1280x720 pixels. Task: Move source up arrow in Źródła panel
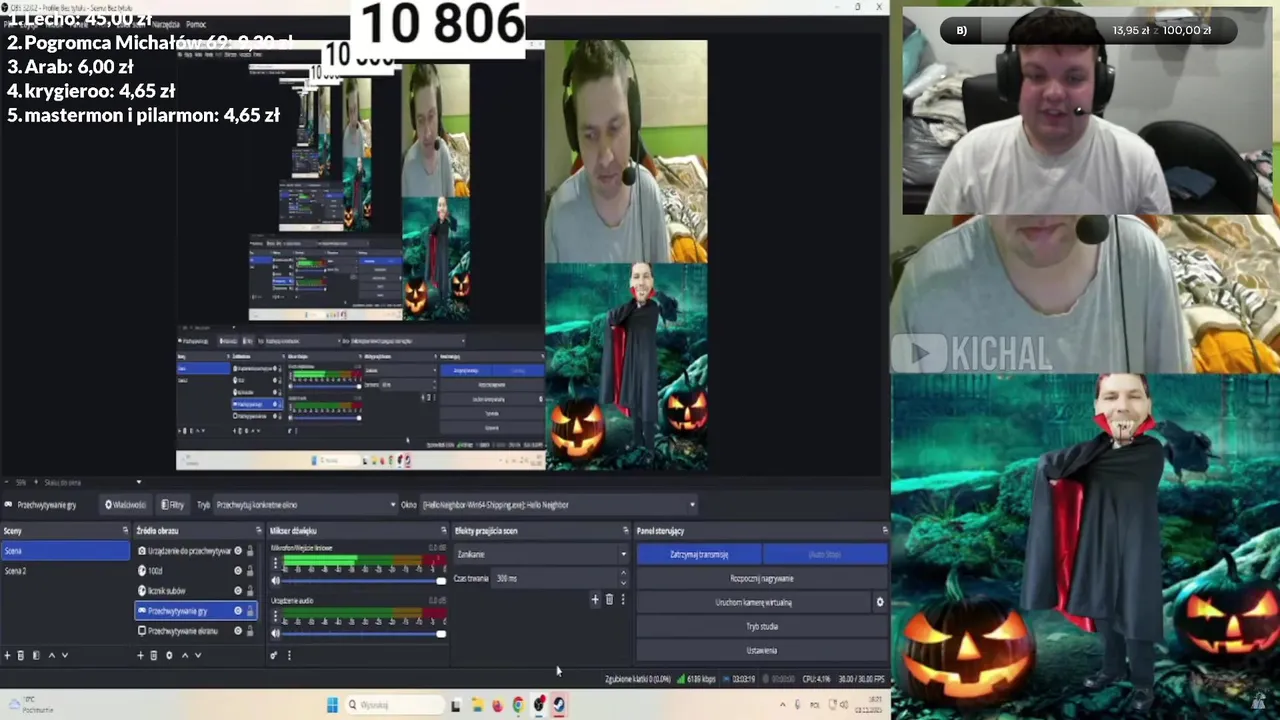point(185,655)
